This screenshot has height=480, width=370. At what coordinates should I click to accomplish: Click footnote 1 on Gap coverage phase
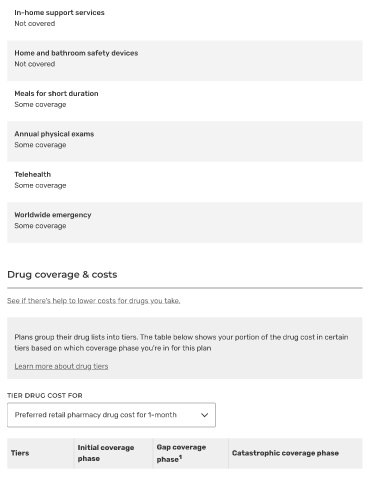coord(180,457)
